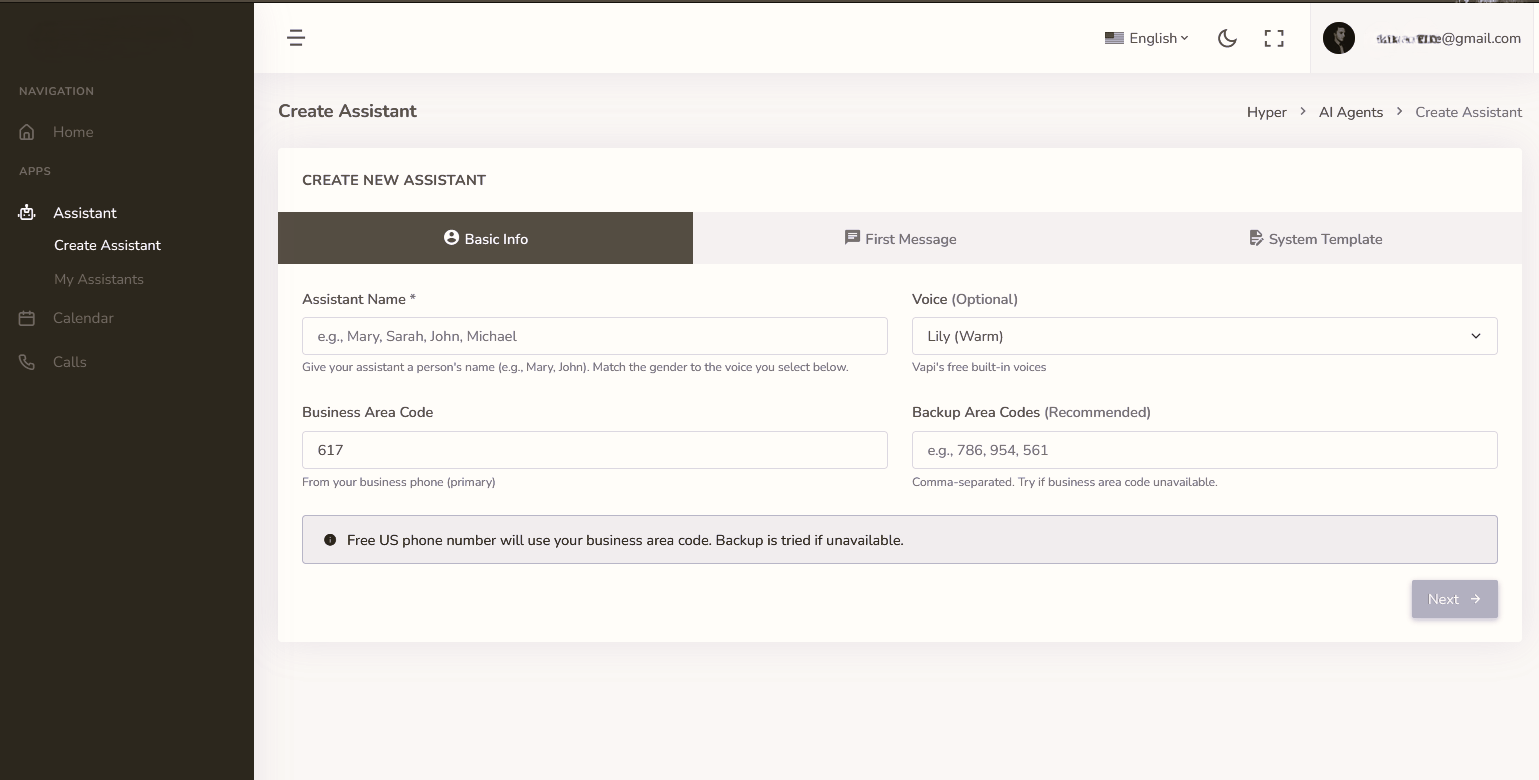Open My Assistants in sidebar
Image resolution: width=1539 pixels, height=780 pixels.
coord(99,279)
